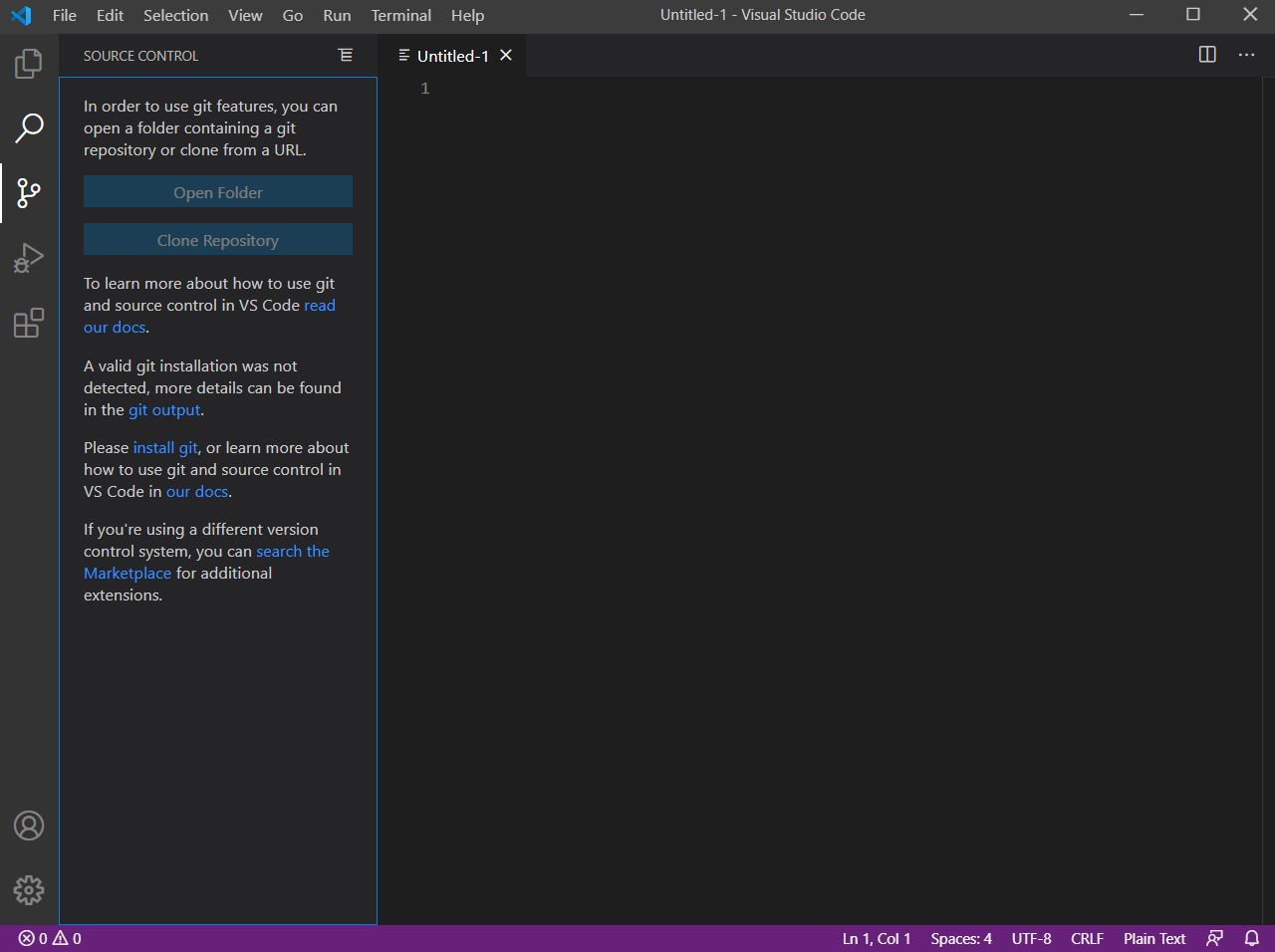The height and width of the screenshot is (952, 1275).
Task: Click Ln 1, Col 1 indicator
Action: 876,938
